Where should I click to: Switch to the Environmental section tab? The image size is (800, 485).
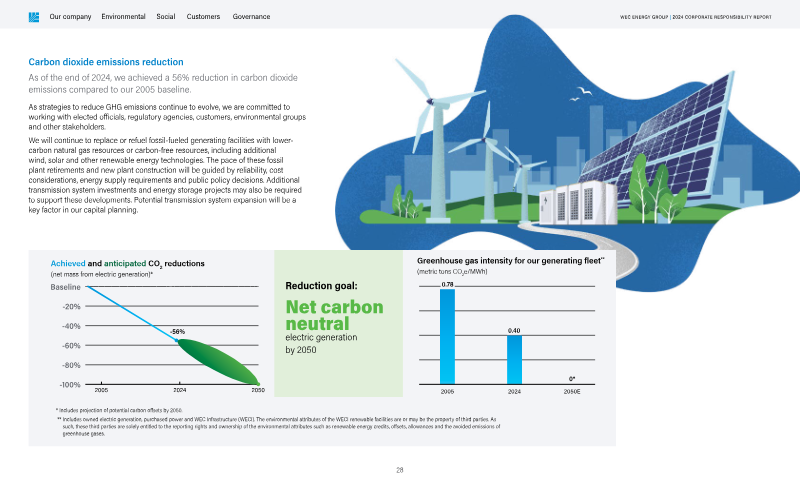coord(123,17)
